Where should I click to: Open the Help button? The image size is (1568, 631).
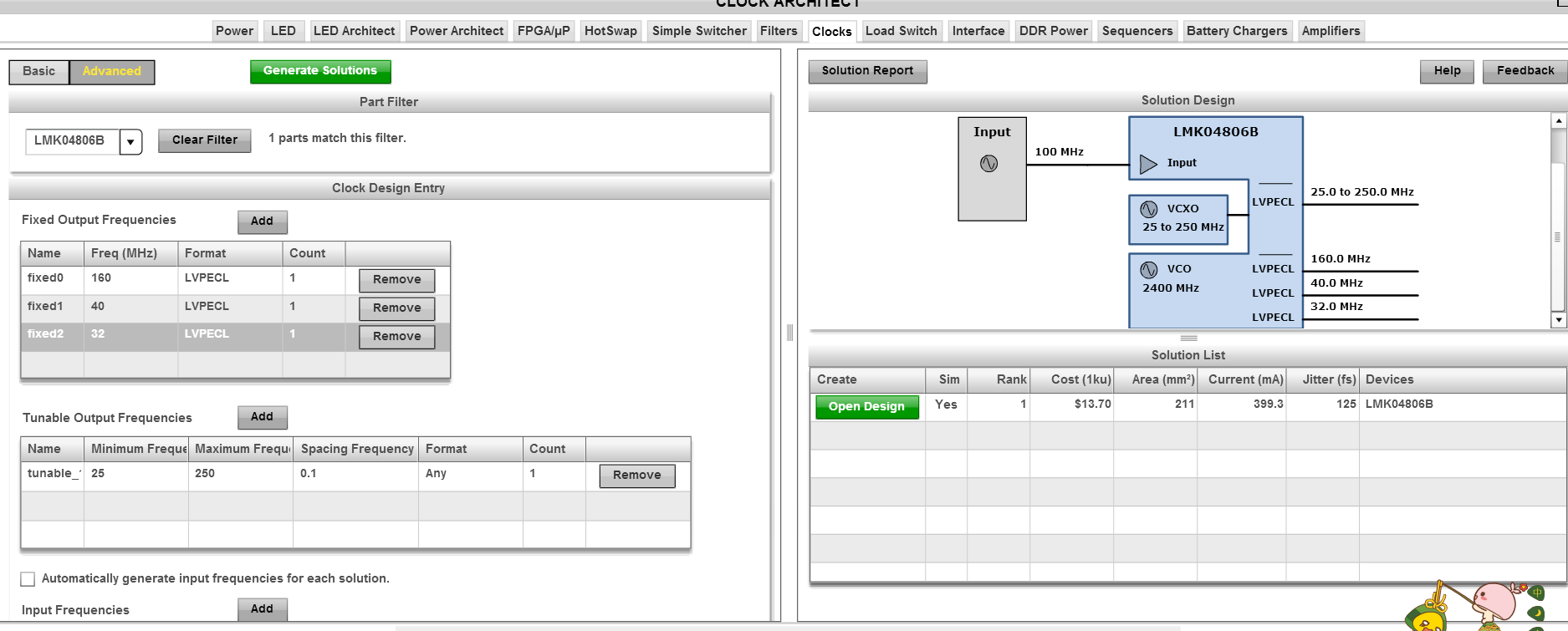coord(1448,71)
